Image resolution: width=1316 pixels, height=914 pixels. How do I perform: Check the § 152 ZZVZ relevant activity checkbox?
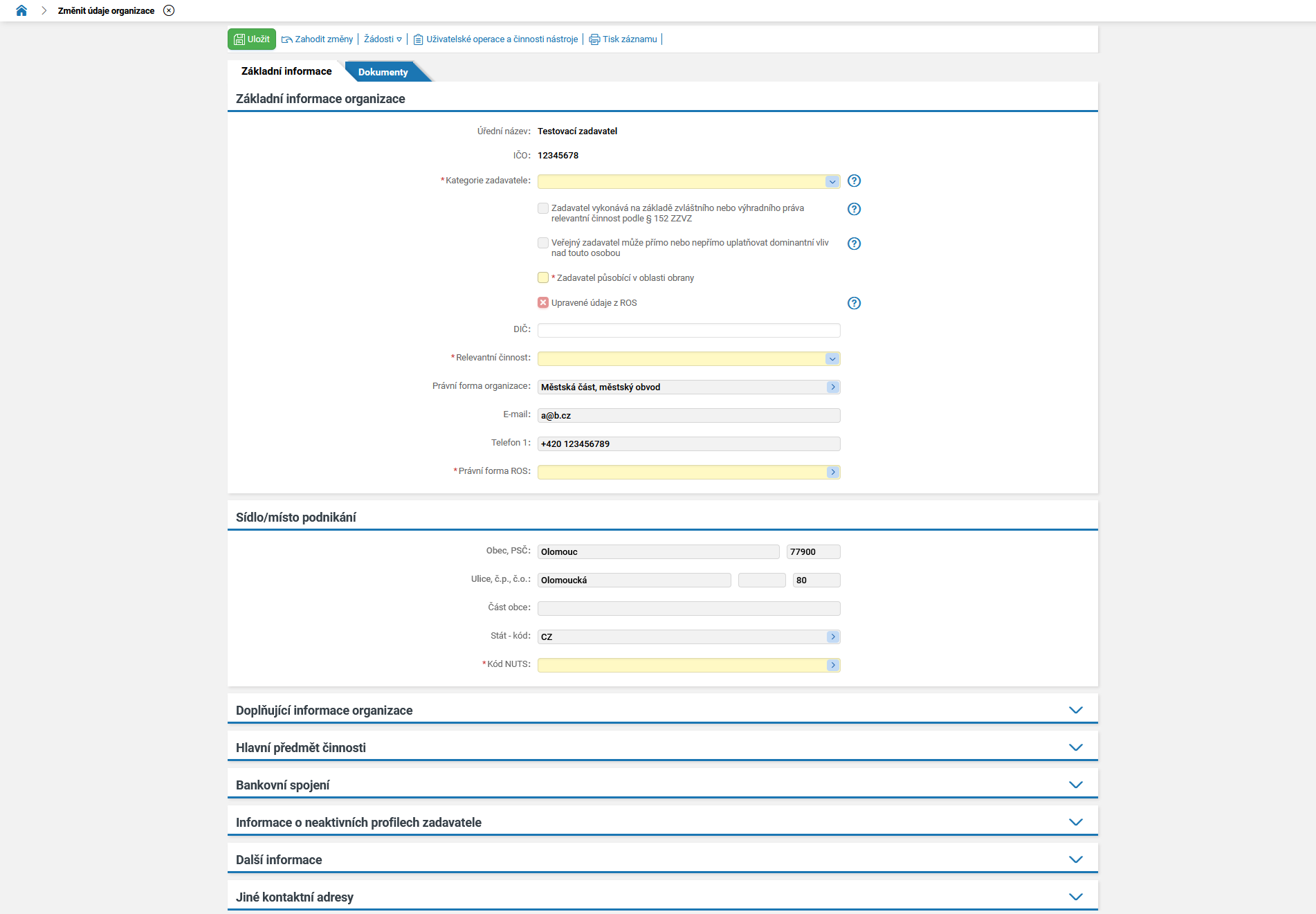click(543, 208)
